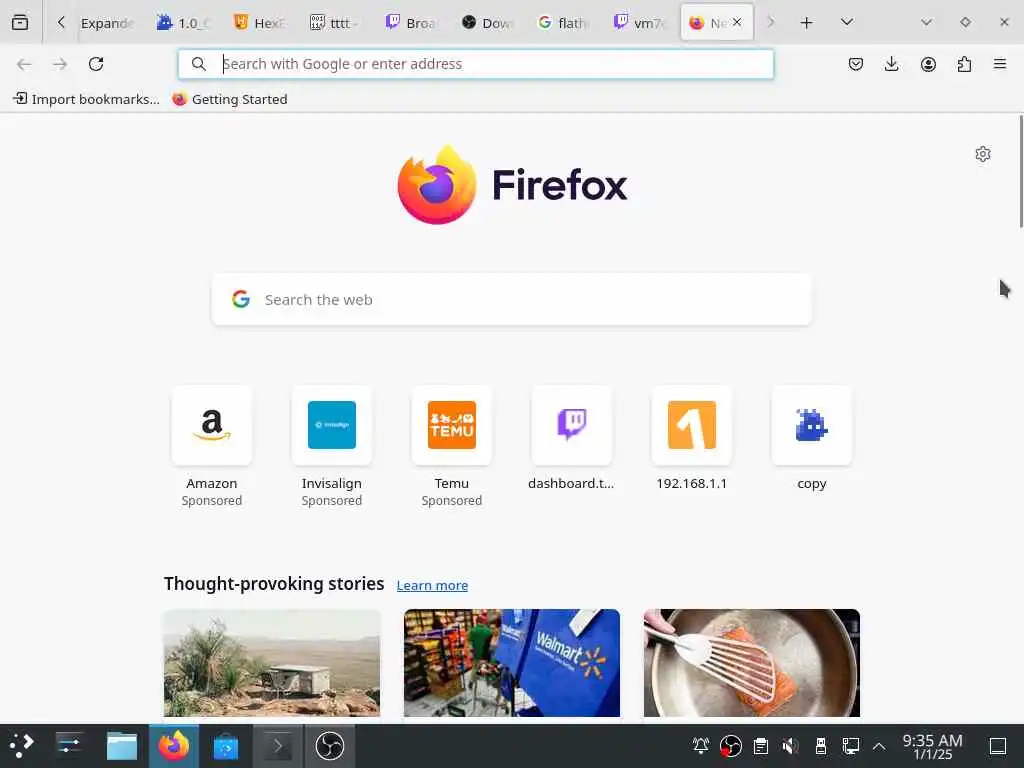1024x768 pixels.
Task: Open the desert cabin story thumbnail
Action: click(272, 663)
